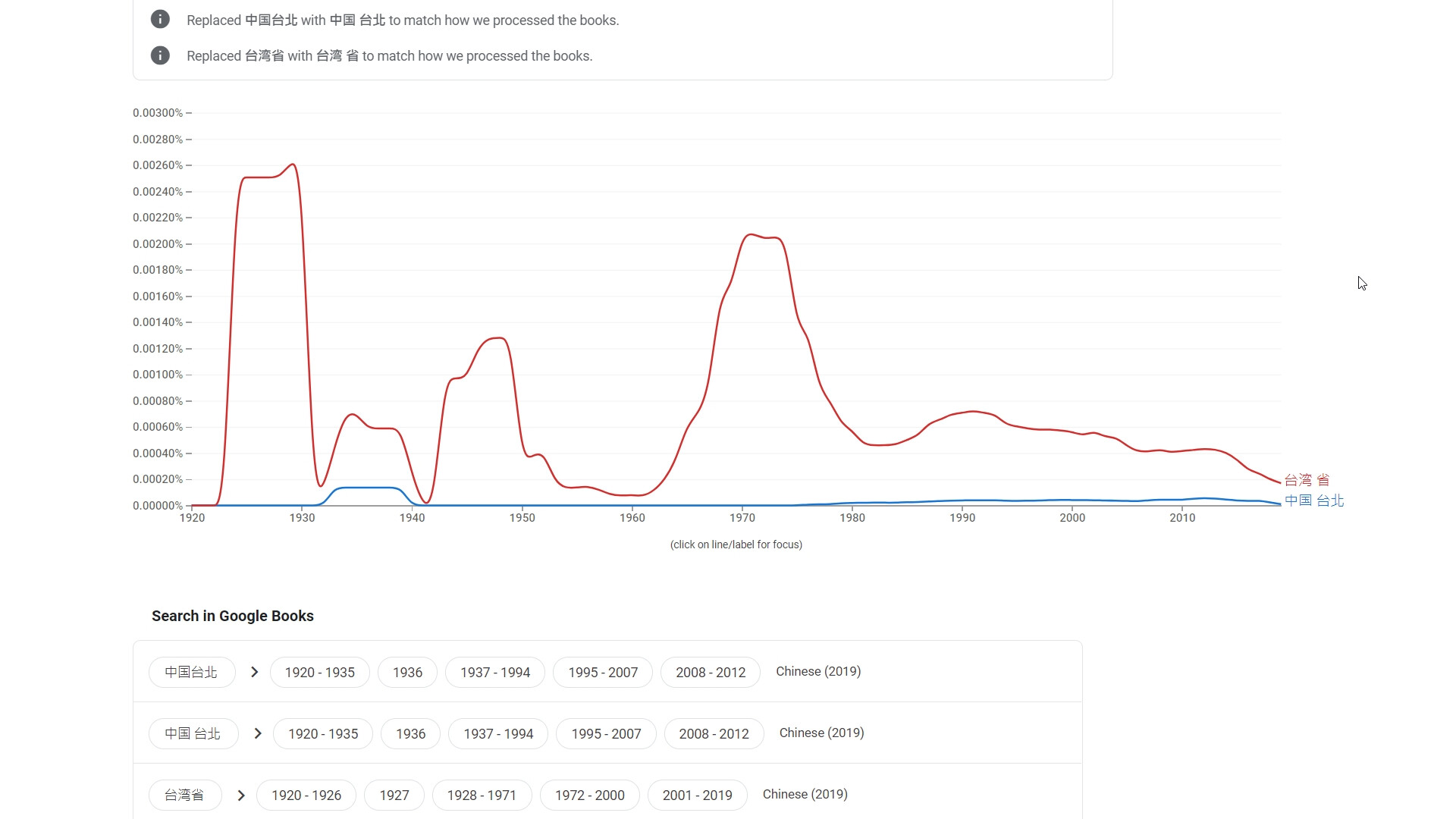Select 2008 - 2012 range in first row
The width and height of the screenshot is (1456, 819).
(710, 672)
